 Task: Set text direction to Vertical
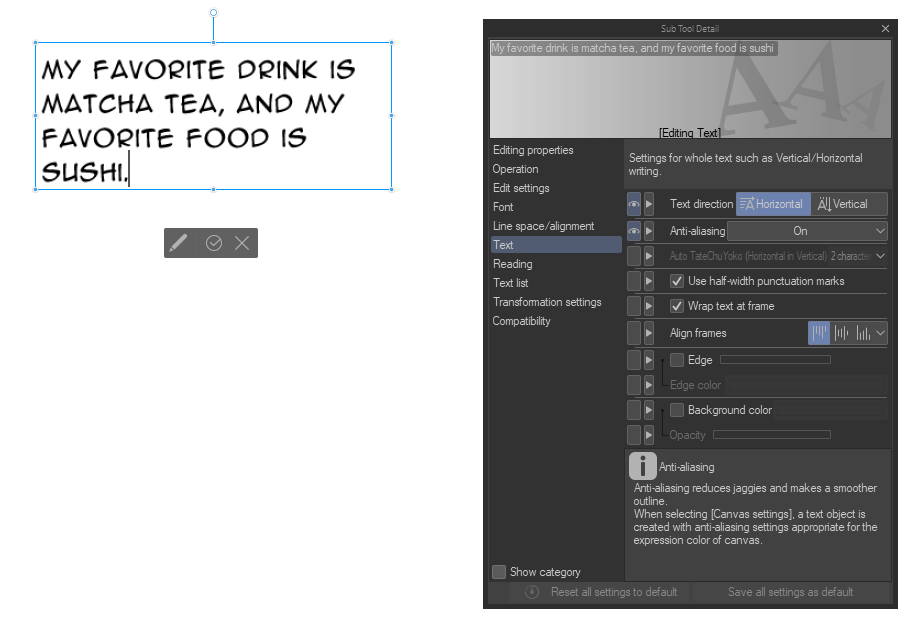(849, 204)
